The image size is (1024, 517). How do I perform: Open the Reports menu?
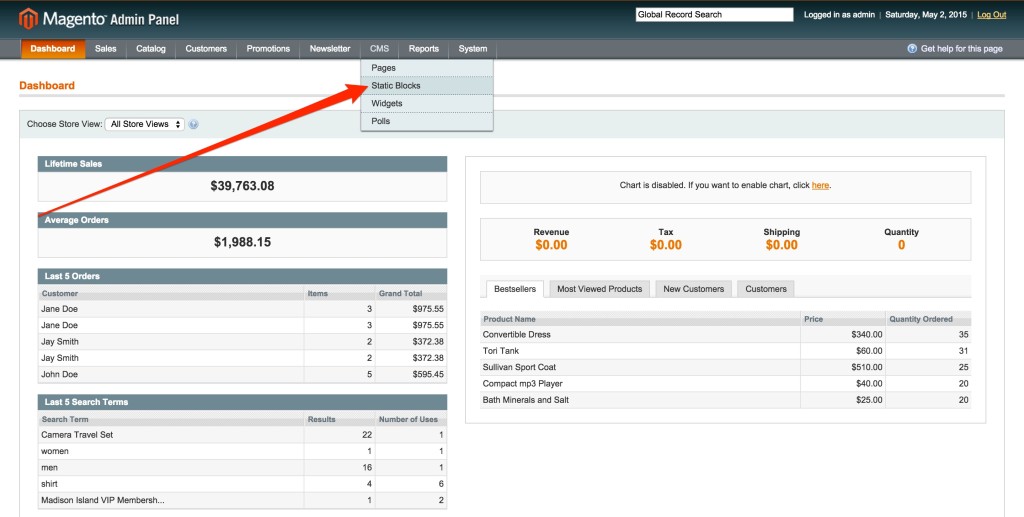click(424, 49)
